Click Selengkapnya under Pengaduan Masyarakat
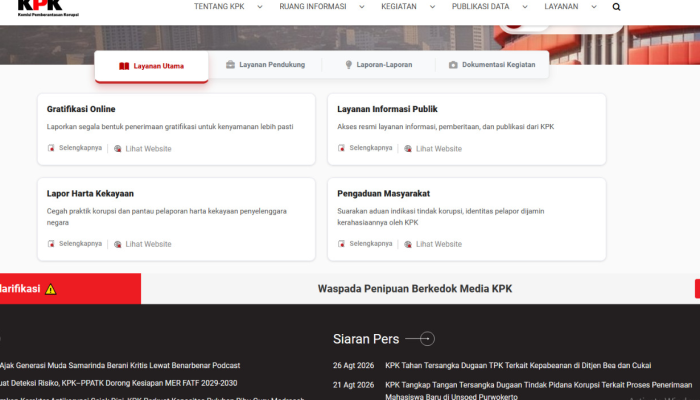 (371, 243)
